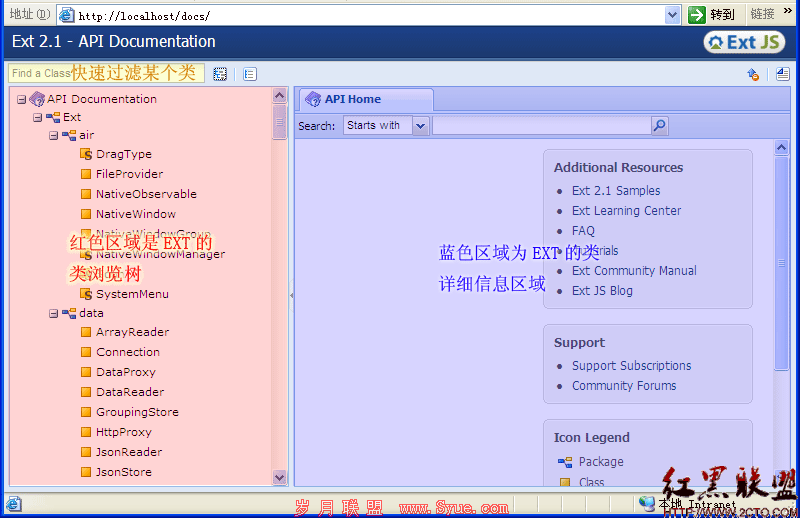
Task: Click the Ext JS logo
Action: click(744, 42)
